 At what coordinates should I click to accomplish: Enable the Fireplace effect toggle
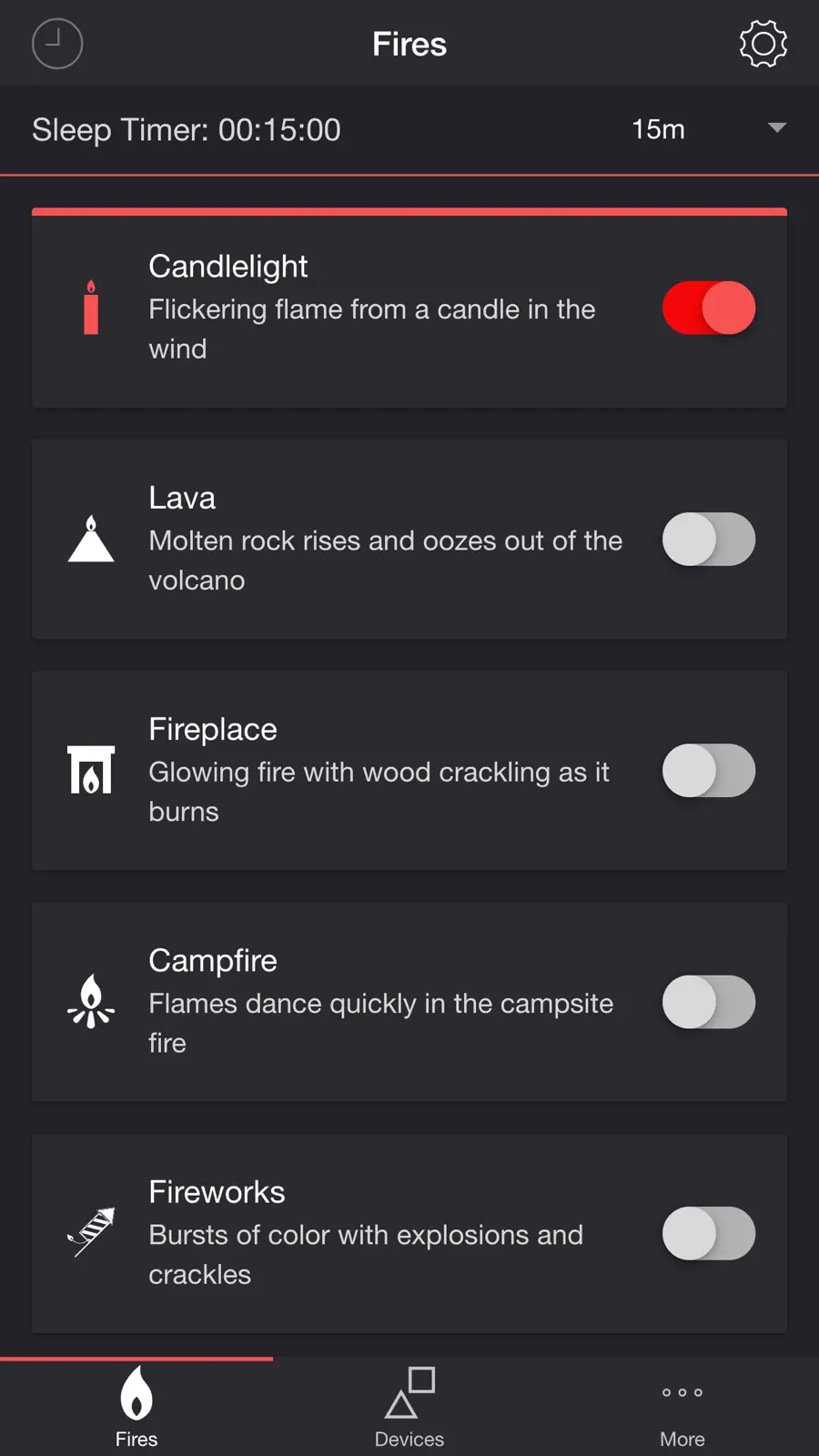[709, 770]
